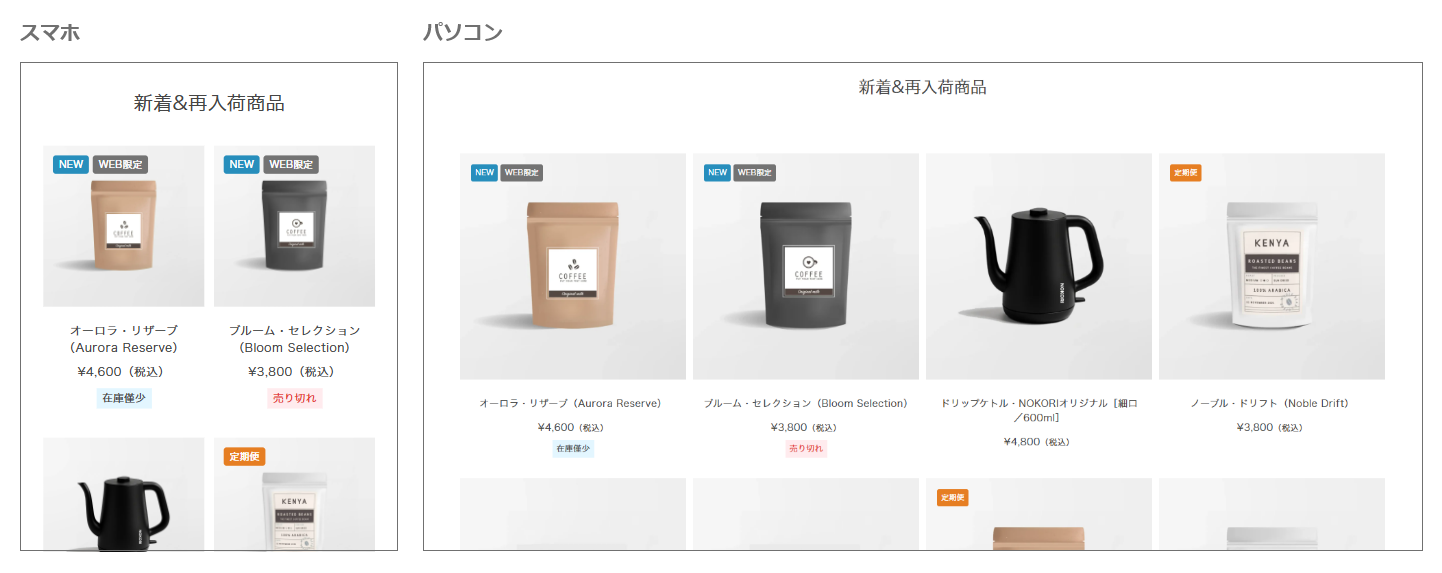Screen dimensions: 1442x573
Task: Click the NEW badge on smartphone Aurora Reserve
Action: tap(71, 164)
